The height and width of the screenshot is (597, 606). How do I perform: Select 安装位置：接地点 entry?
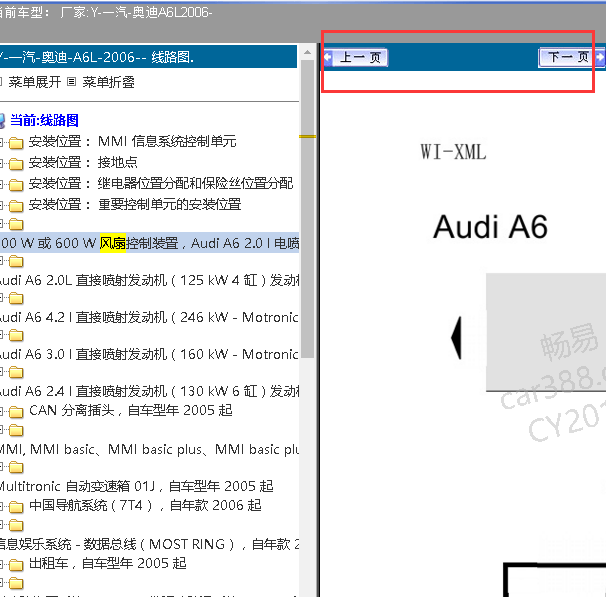tap(83, 162)
